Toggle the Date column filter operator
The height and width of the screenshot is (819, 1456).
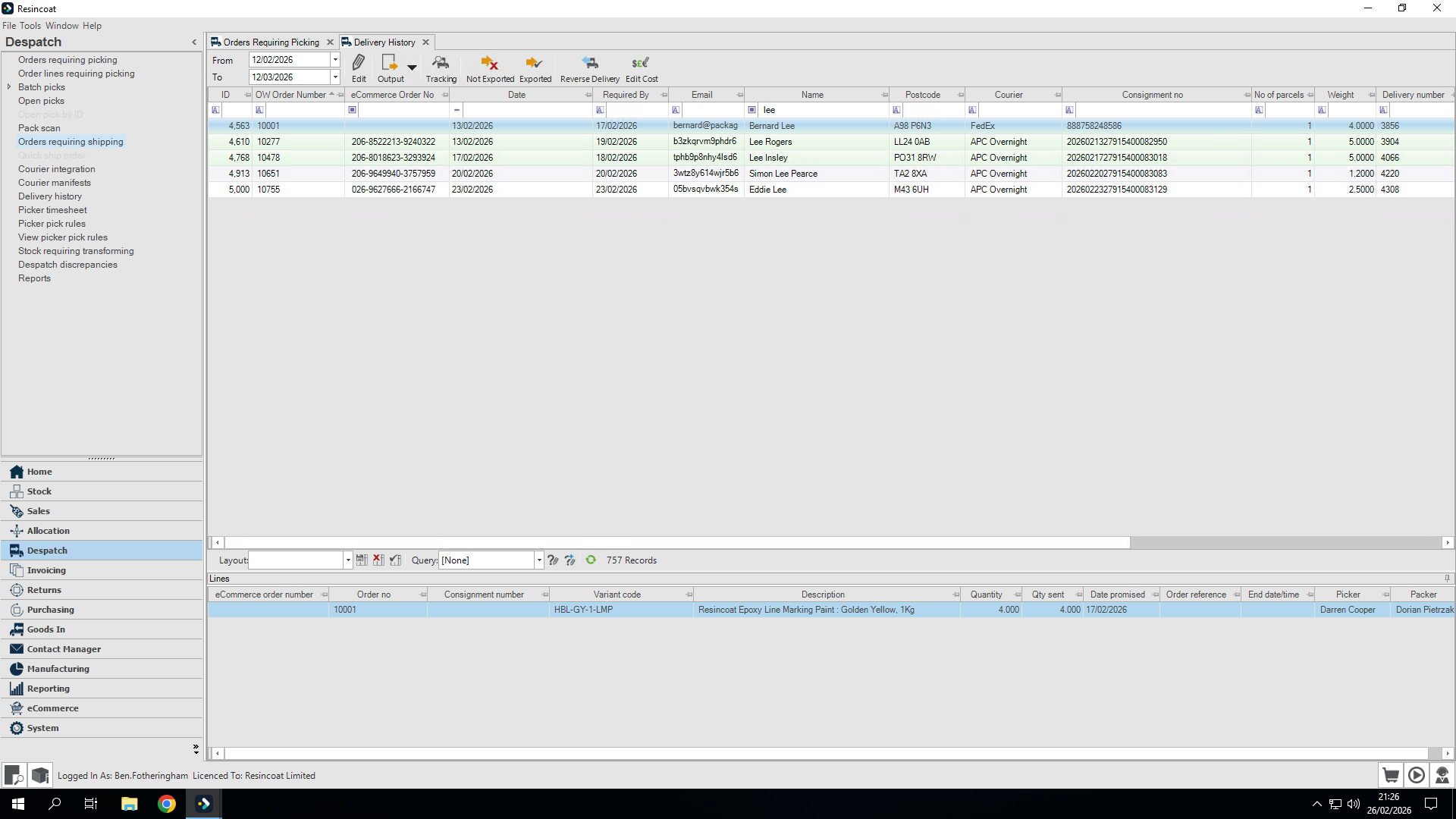457,110
